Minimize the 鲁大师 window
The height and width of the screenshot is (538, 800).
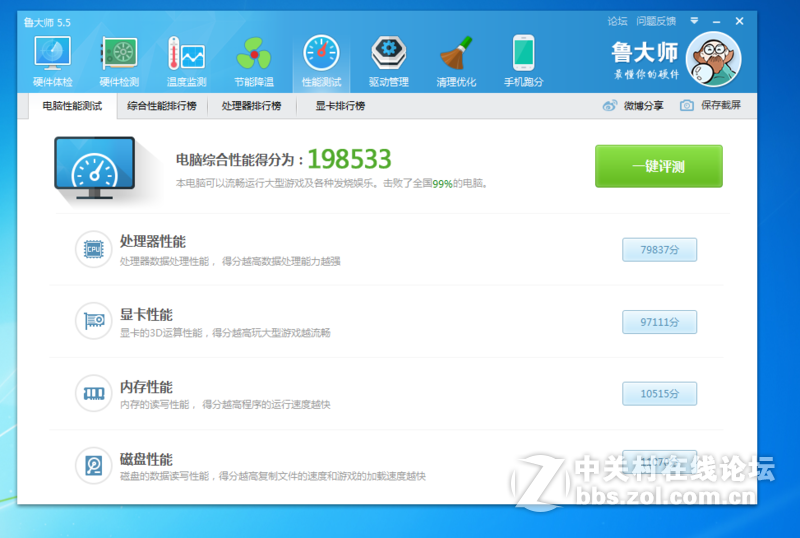click(x=716, y=21)
